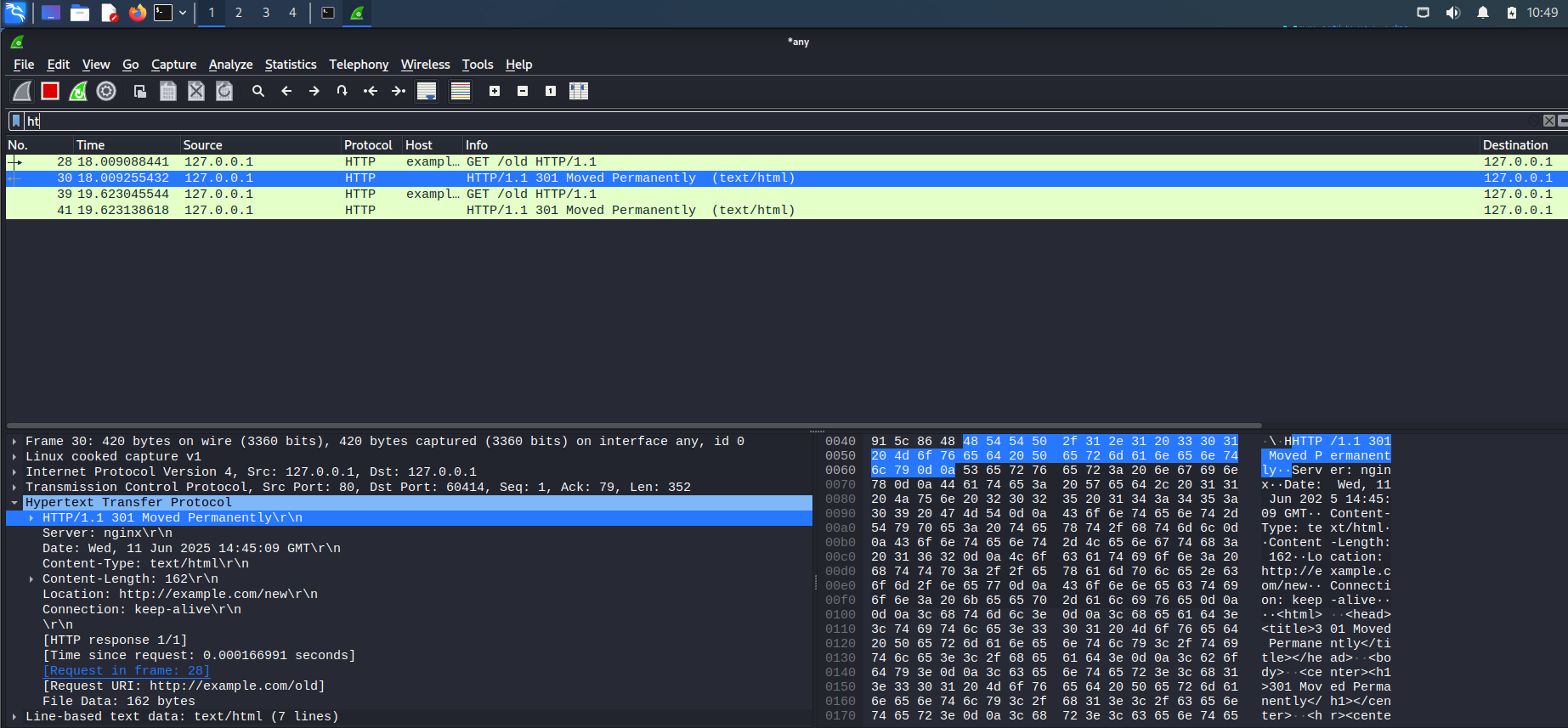Click the display filter input field

[x=782, y=121]
